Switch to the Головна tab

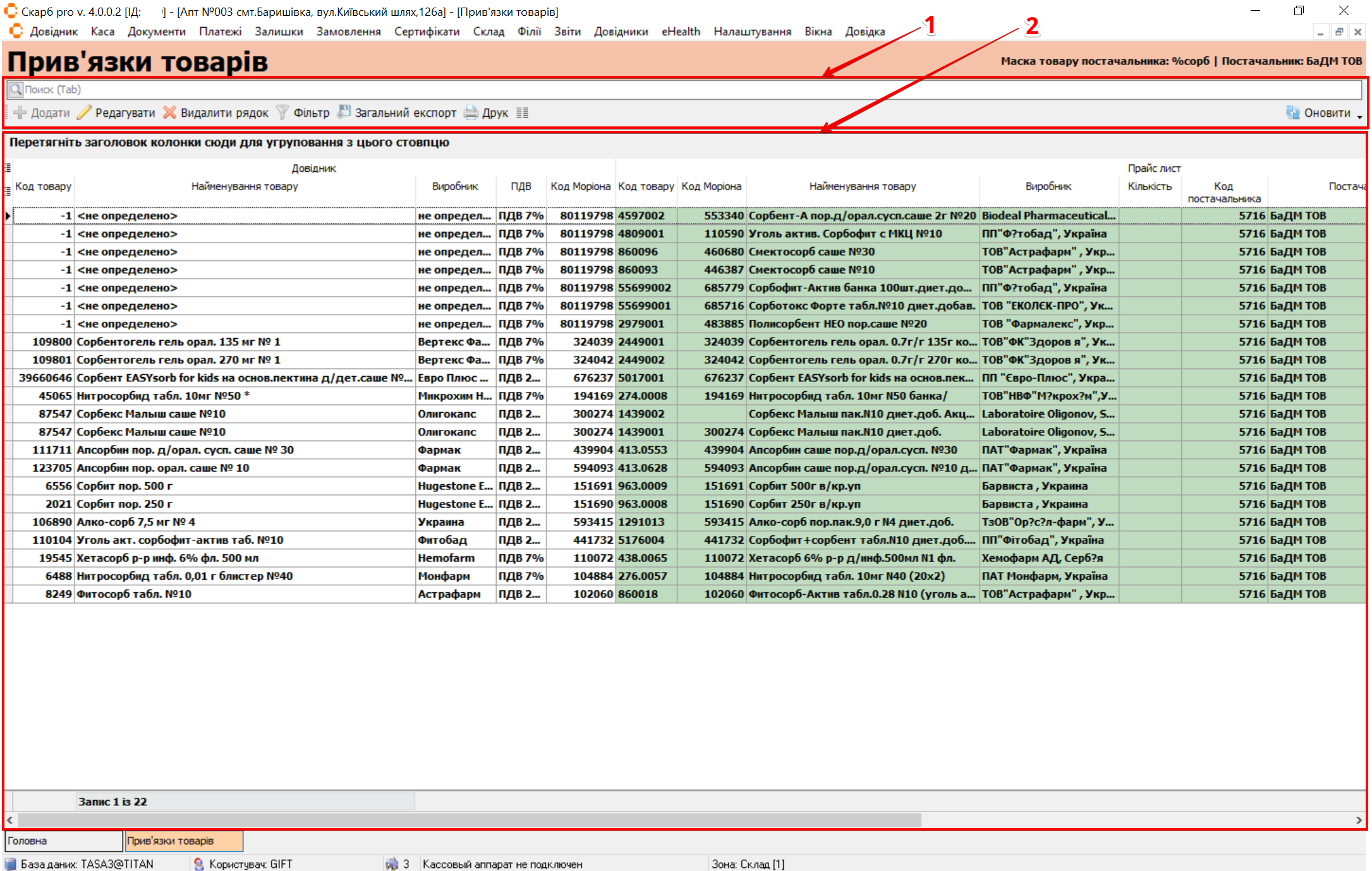click(63, 841)
